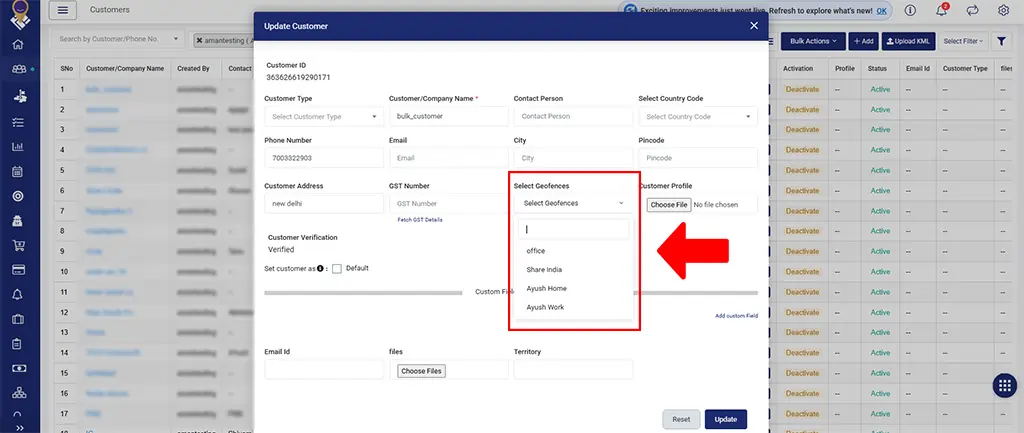Image resolution: width=1024 pixels, height=433 pixels.
Task: Open the Bulk Actions dropdown
Action: (813, 41)
